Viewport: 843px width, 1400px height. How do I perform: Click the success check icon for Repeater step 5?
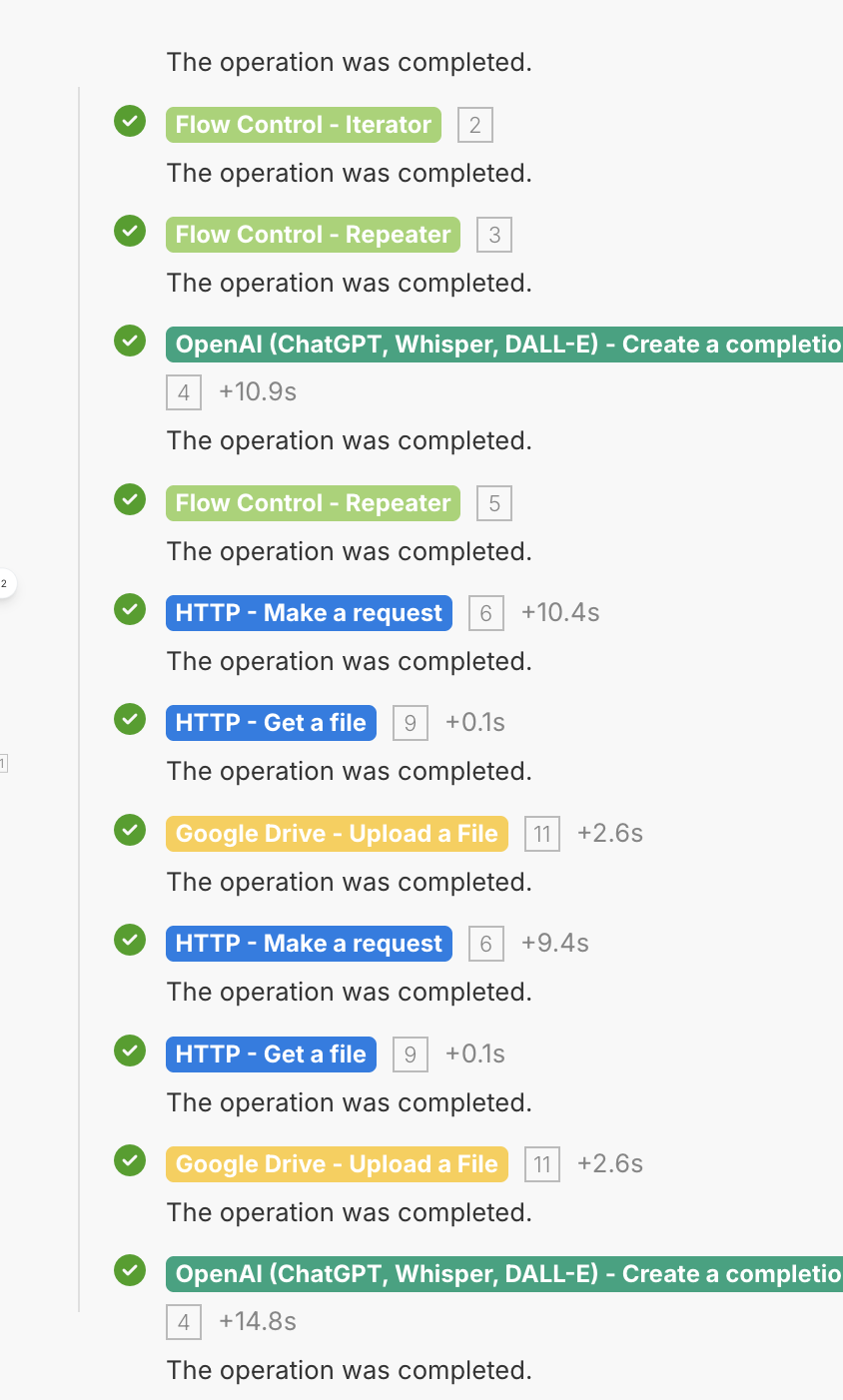pyautogui.click(x=130, y=499)
